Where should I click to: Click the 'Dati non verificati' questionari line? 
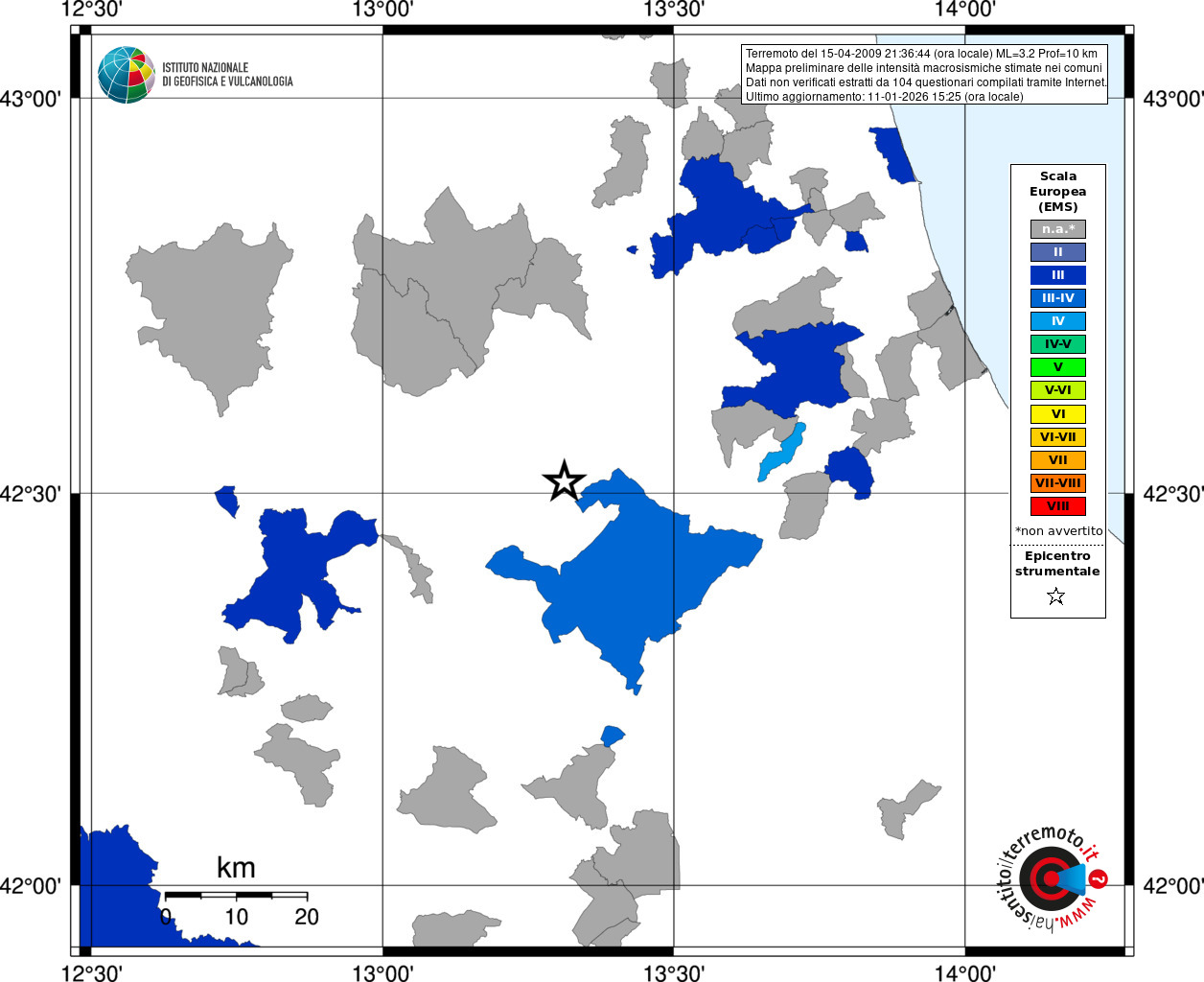pyautogui.click(x=926, y=82)
